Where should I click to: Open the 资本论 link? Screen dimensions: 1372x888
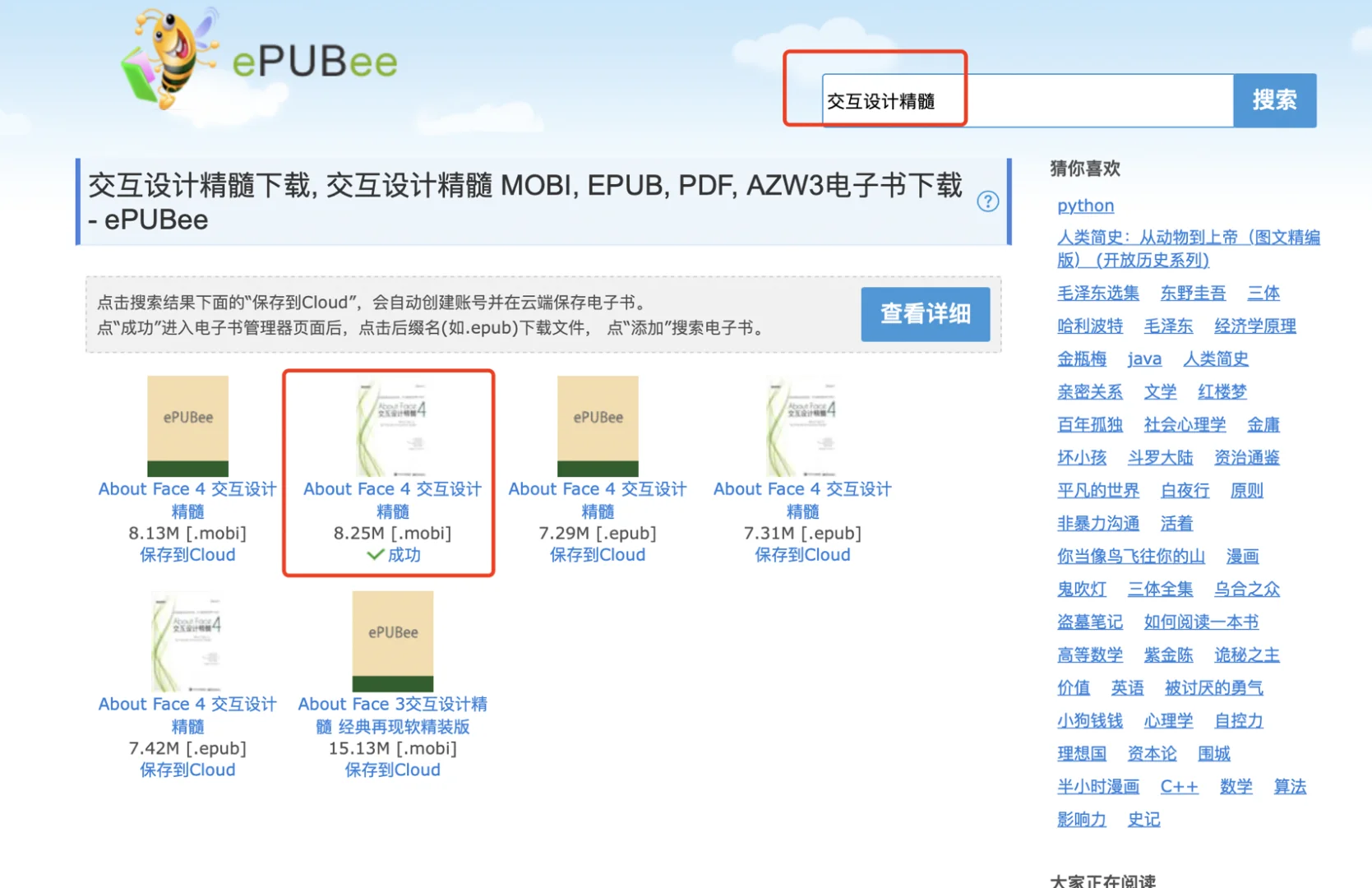pos(1152,753)
